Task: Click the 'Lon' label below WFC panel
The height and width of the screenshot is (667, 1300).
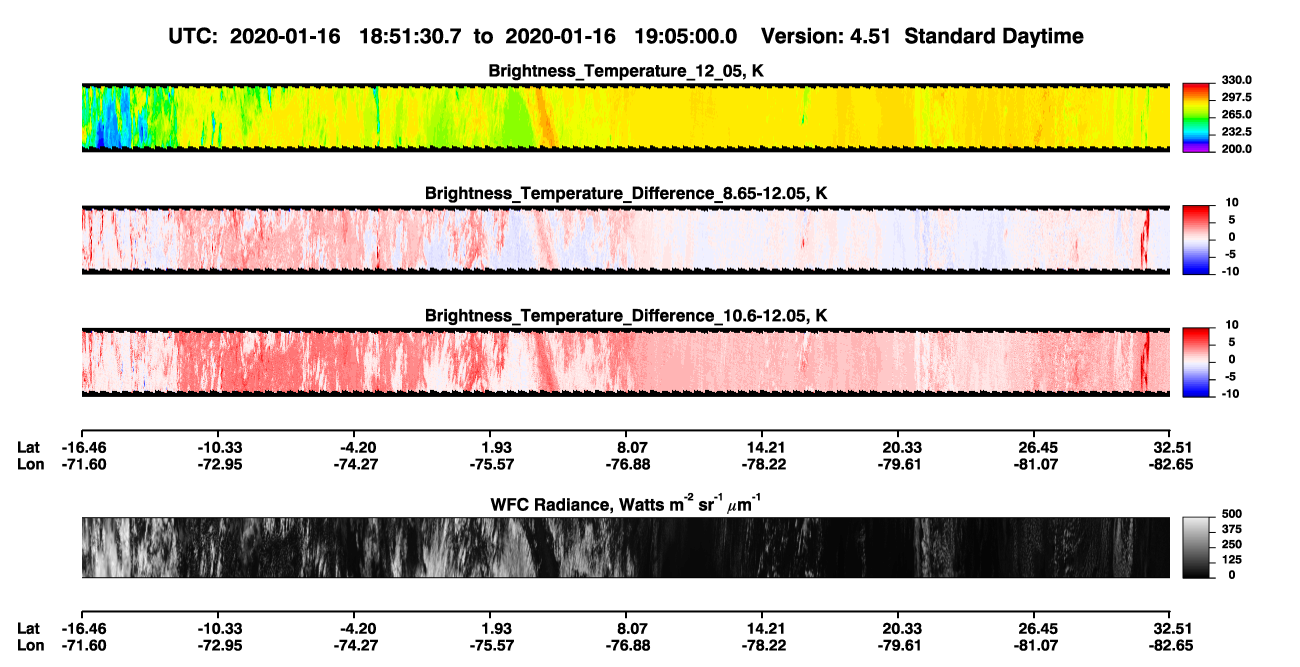Action: point(30,645)
